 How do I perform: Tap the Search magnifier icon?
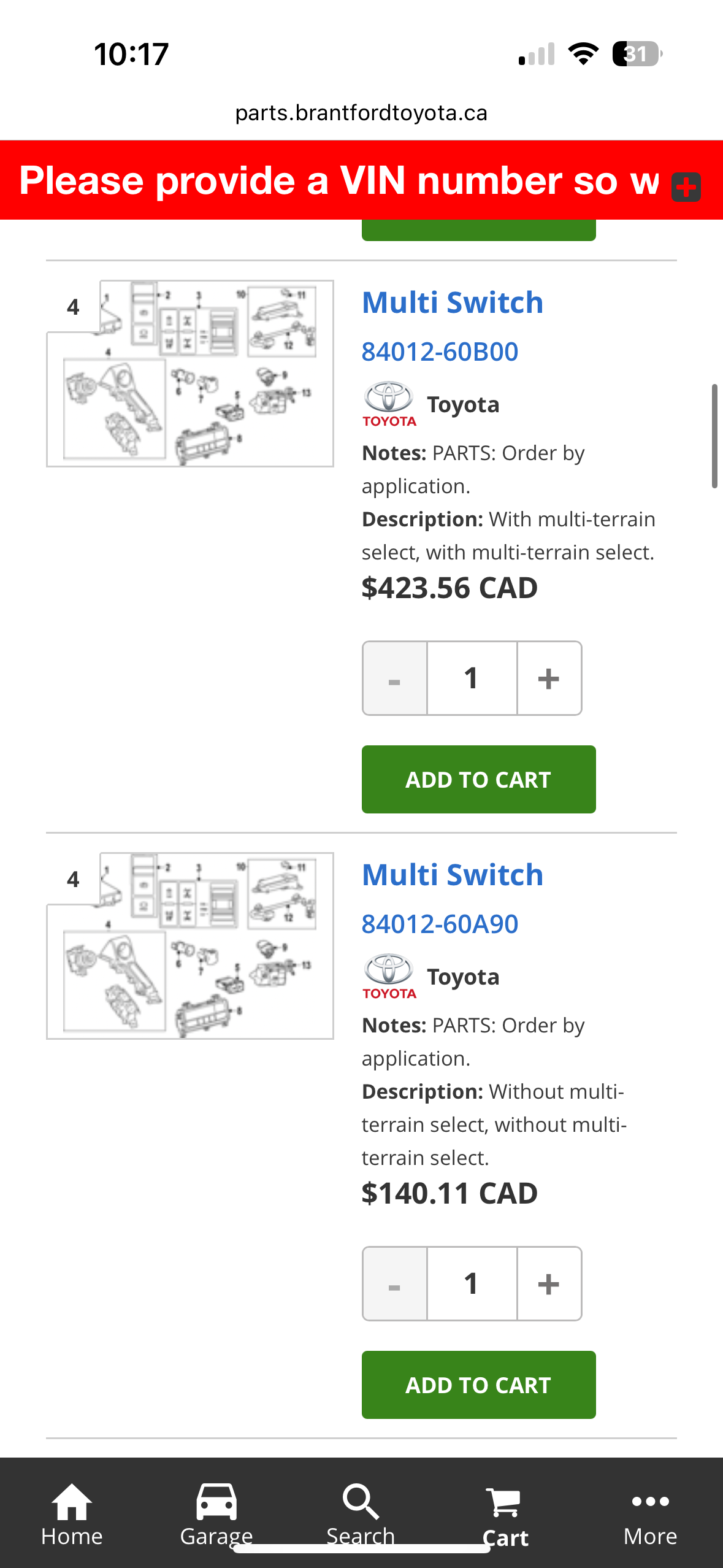point(361,1502)
